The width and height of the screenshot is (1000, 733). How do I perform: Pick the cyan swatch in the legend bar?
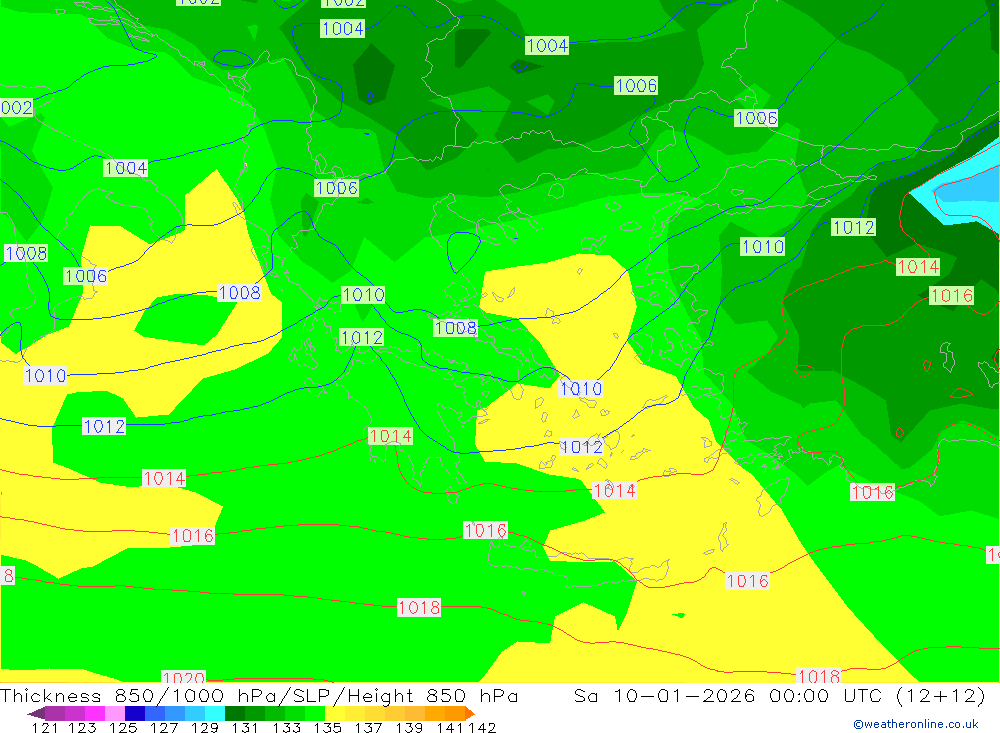tap(215, 713)
